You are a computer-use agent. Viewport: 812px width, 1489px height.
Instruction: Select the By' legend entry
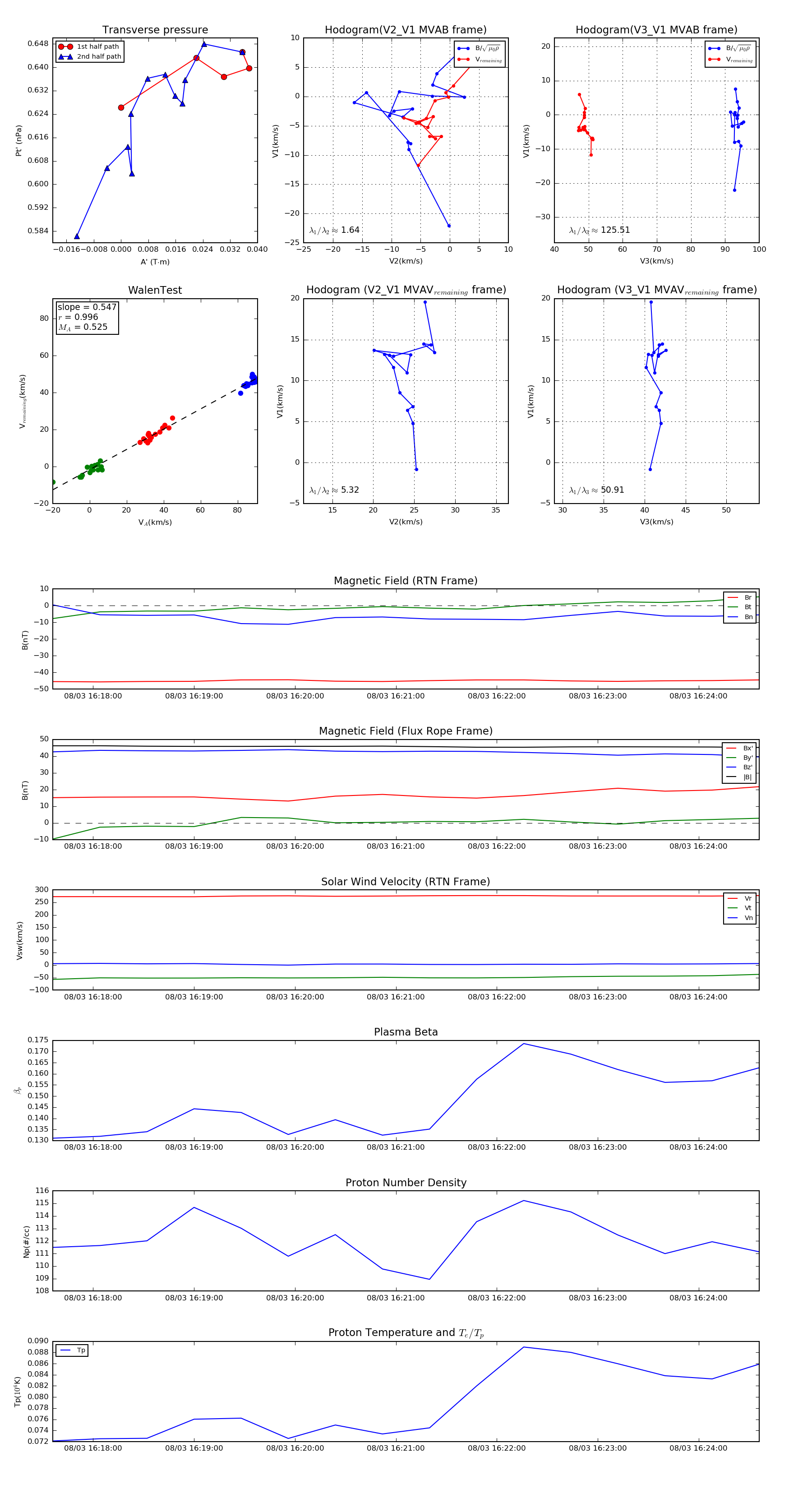click(x=739, y=758)
